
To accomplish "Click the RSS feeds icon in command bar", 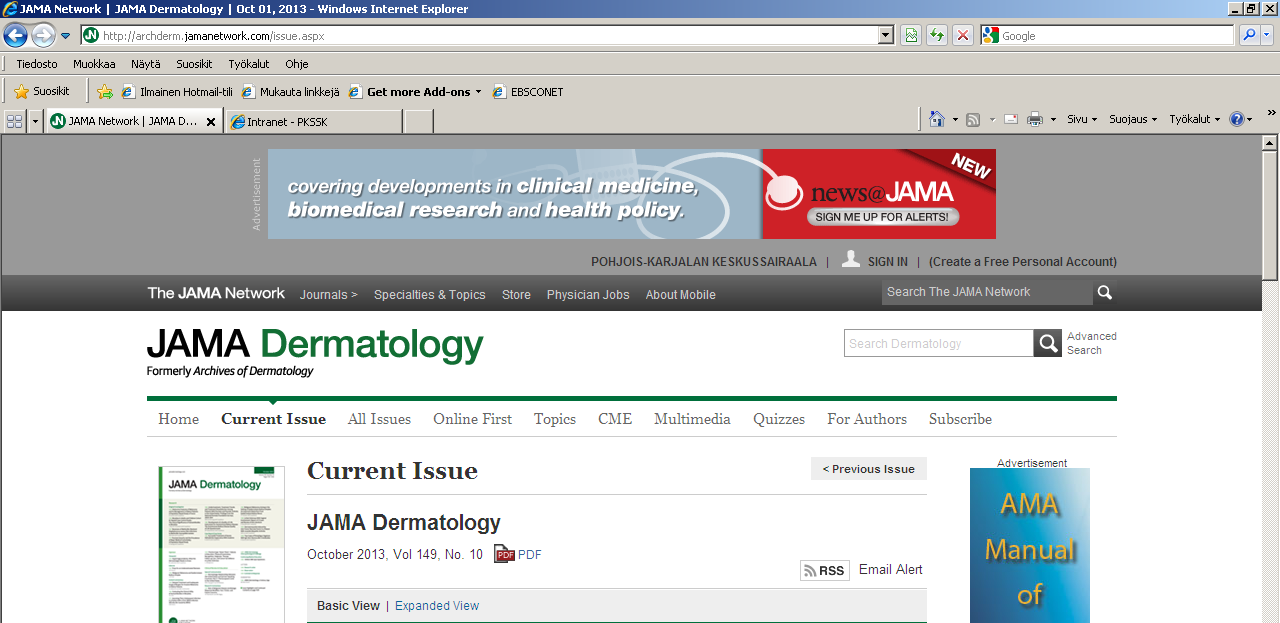I will coord(973,120).
